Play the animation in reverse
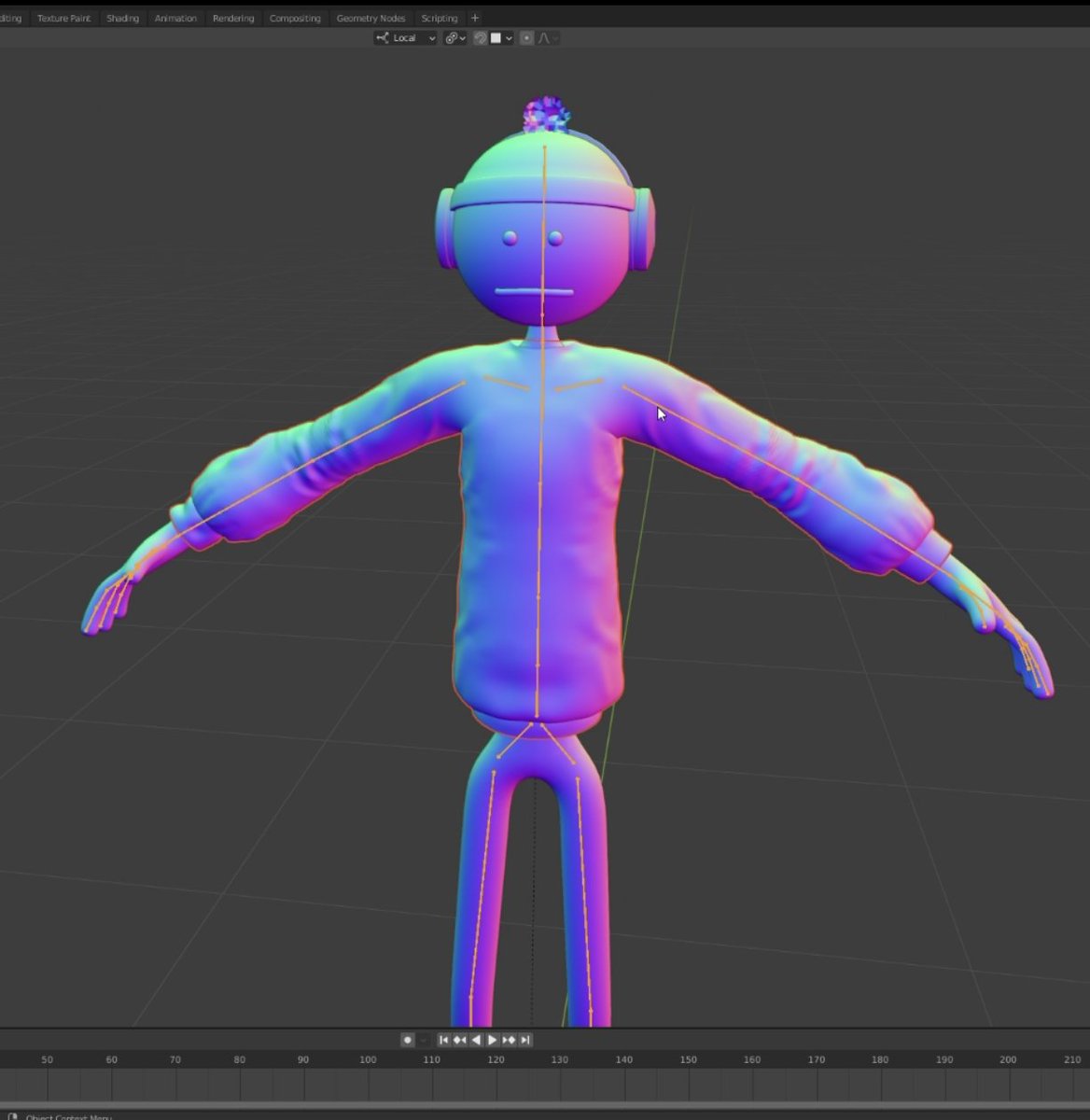 tap(476, 1040)
